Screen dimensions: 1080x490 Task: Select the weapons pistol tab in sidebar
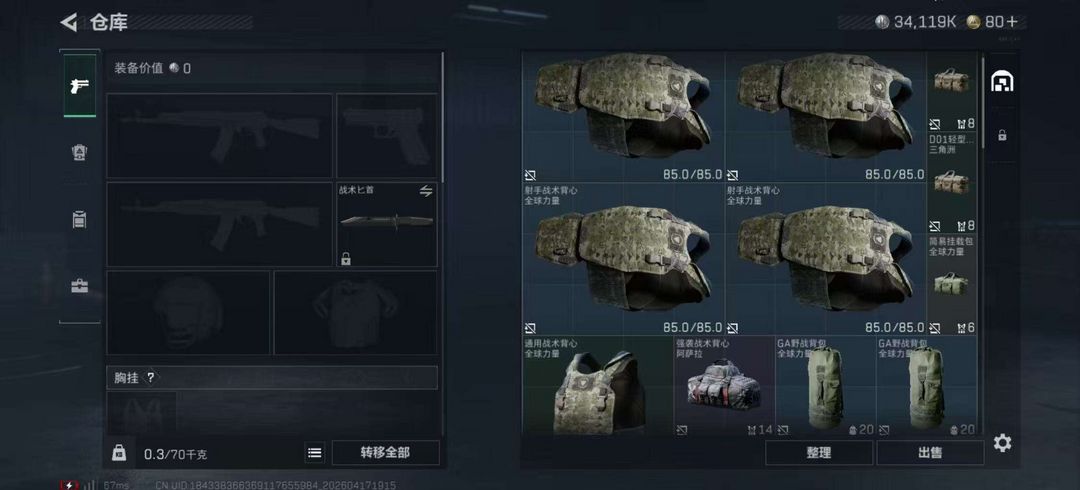click(x=80, y=85)
